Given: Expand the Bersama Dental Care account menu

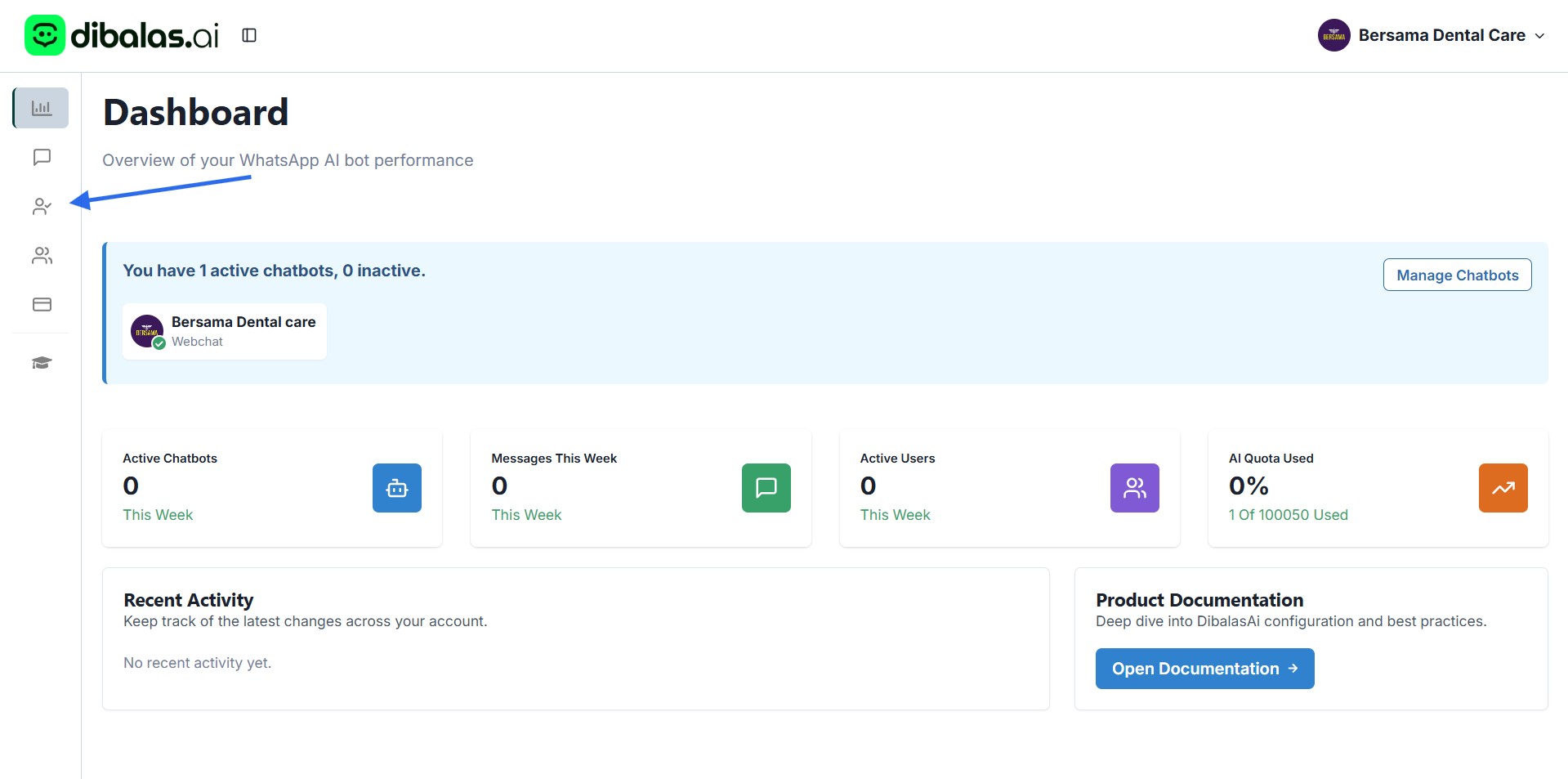Looking at the screenshot, I should point(1441,35).
